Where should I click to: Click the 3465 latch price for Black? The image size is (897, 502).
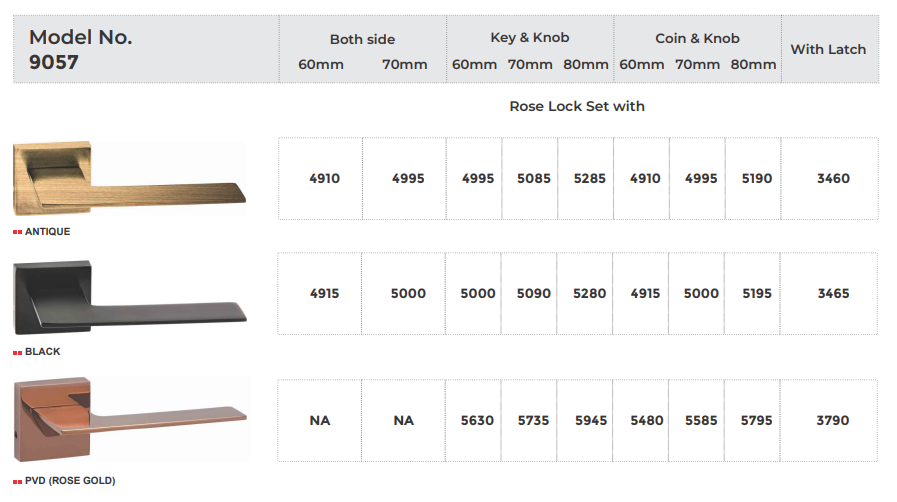(833, 294)
